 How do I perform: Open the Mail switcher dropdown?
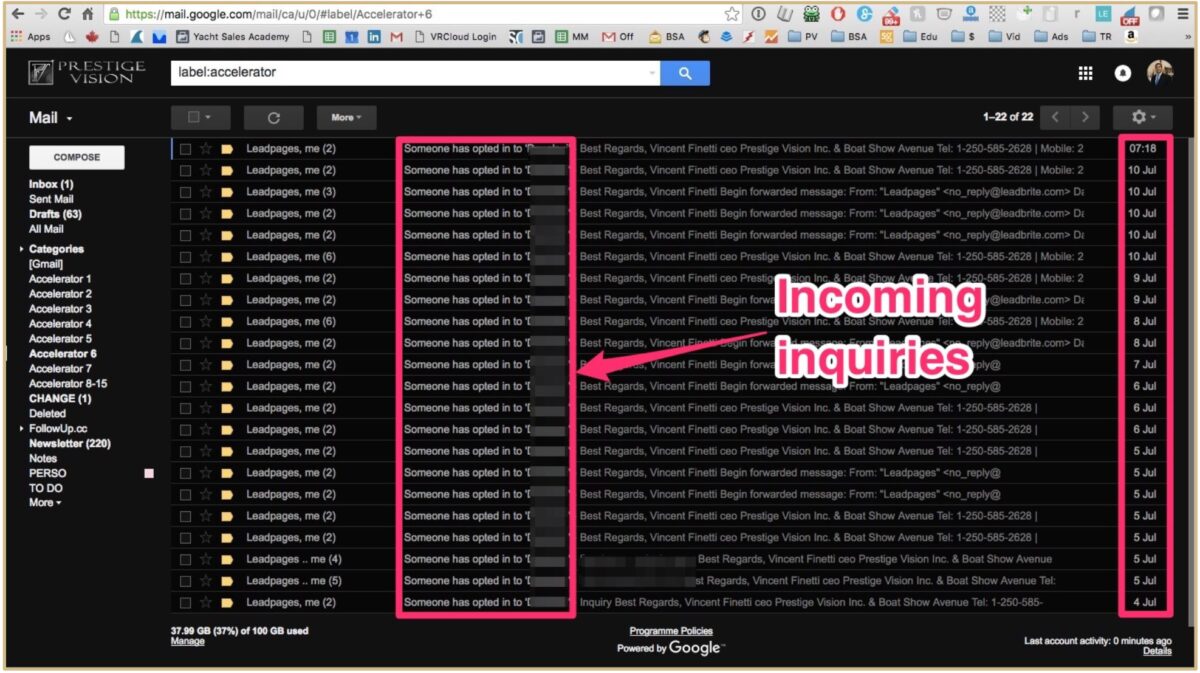(51, 118)
